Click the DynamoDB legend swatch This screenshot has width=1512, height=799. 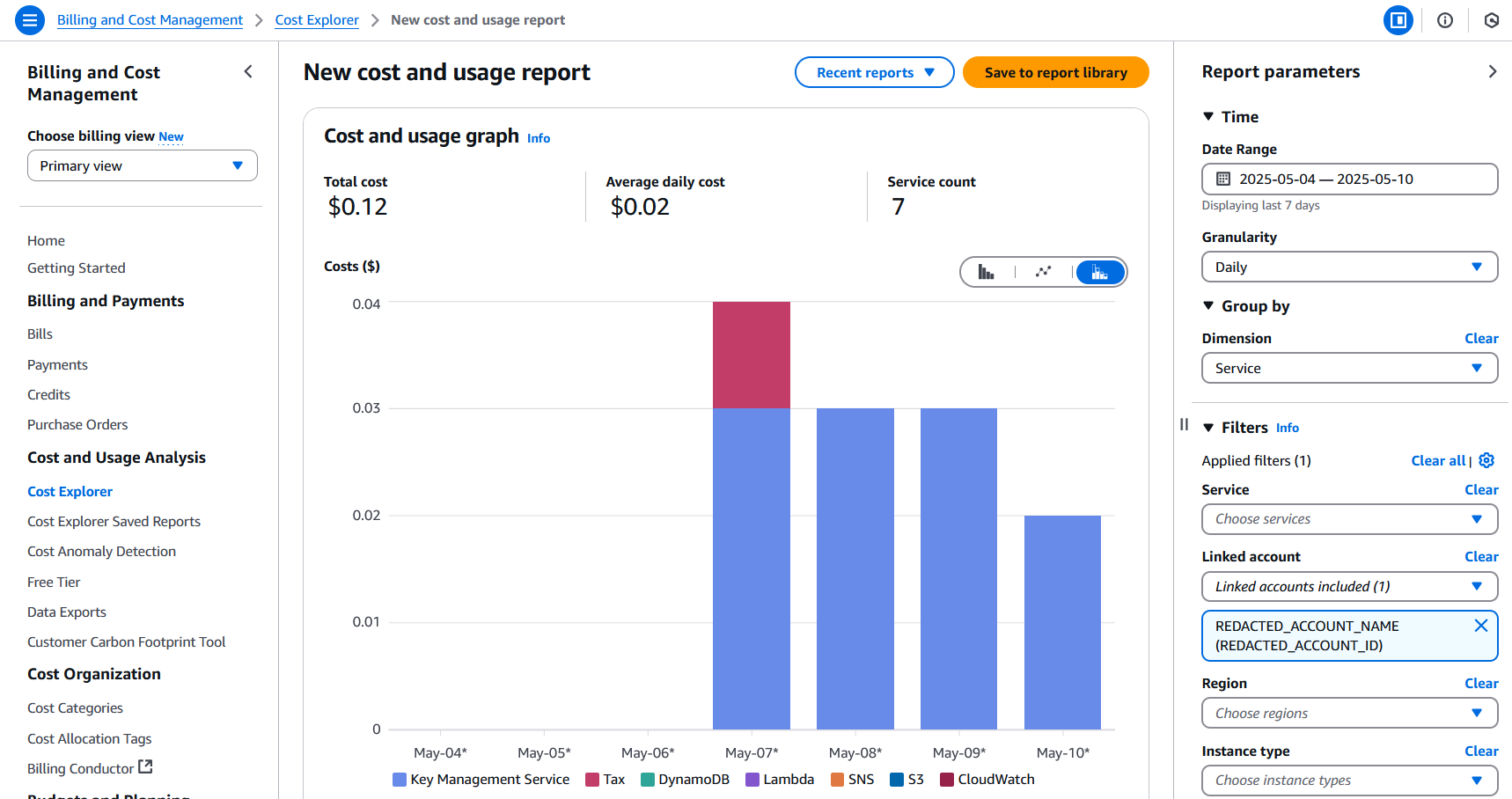648,780
